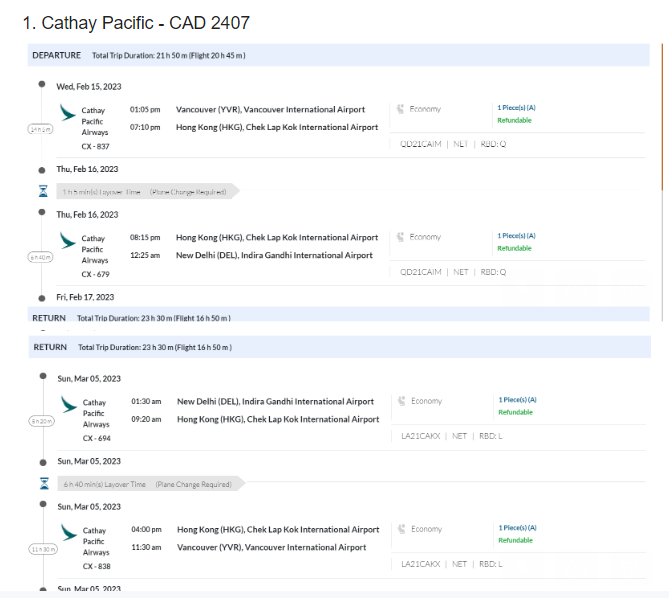
Task: Open the 1 Piece(s) (A) baggage link for flight CX-694
Action: (517, 400)
